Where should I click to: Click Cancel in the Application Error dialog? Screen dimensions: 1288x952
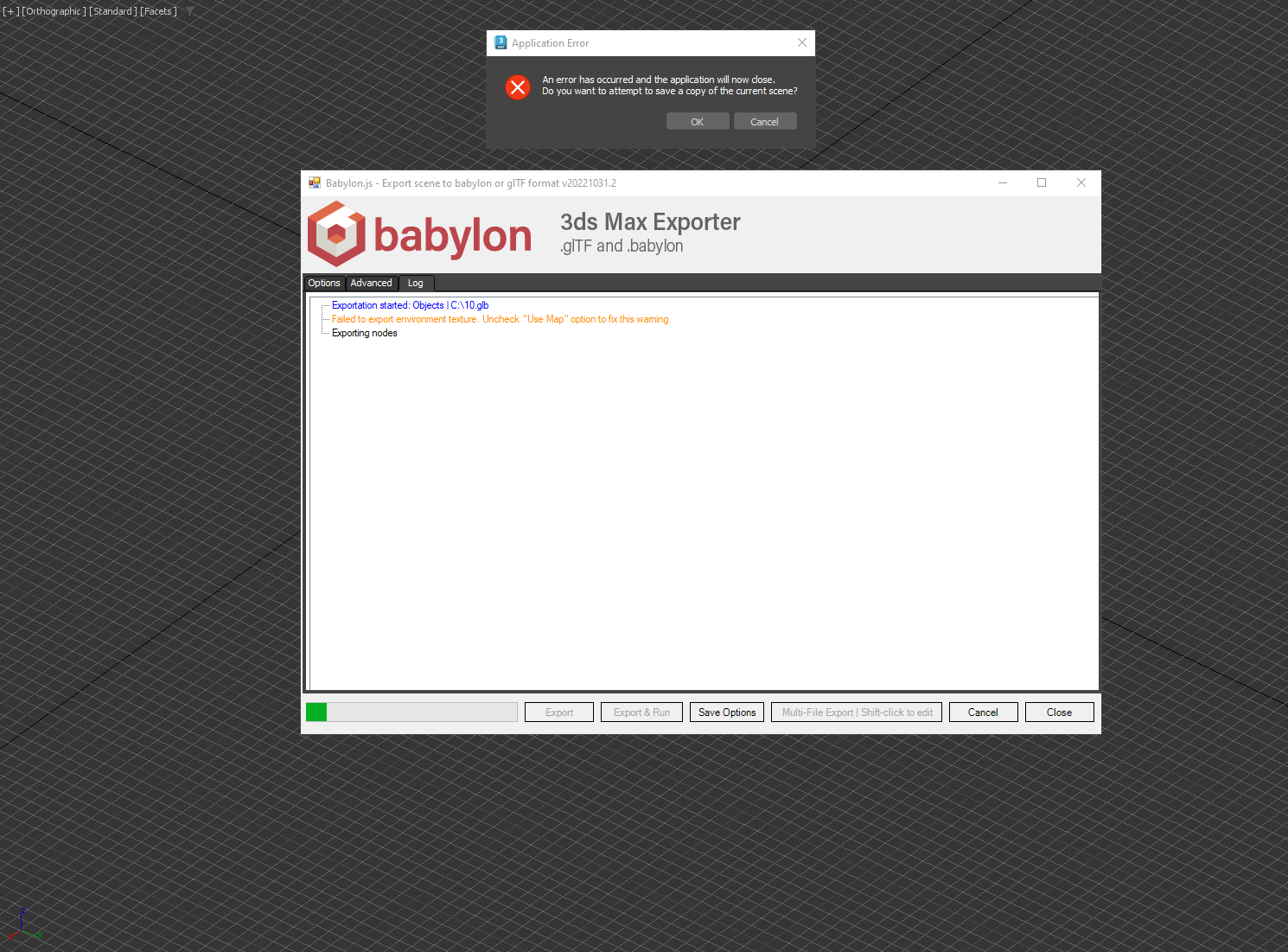765,122
